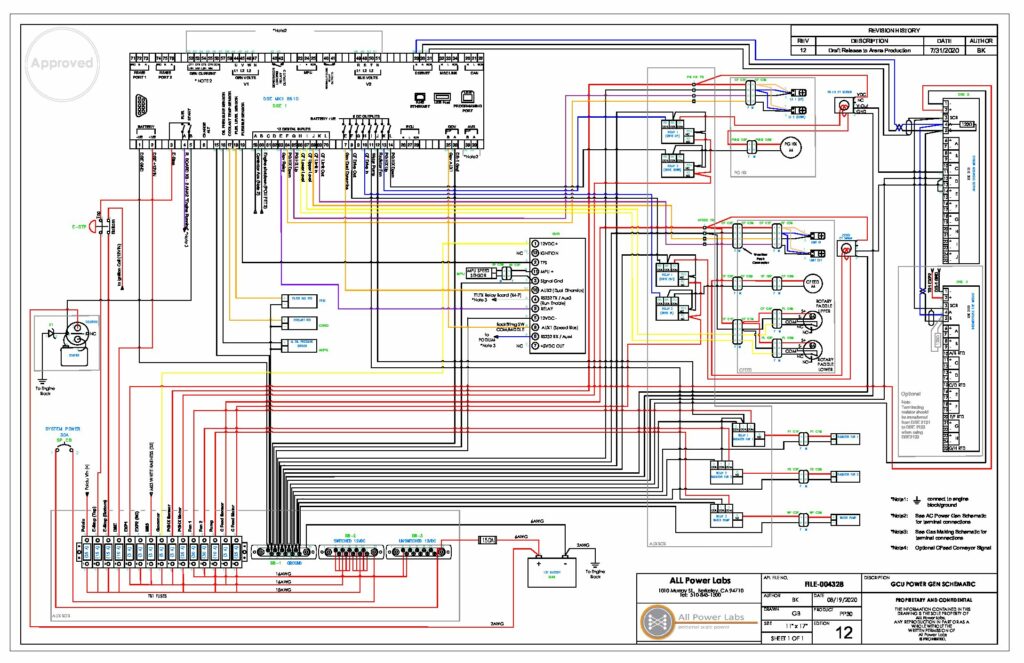Click the PP30 product field
The height and width of the screenshot is (663, 1024).
coord(845,614)
